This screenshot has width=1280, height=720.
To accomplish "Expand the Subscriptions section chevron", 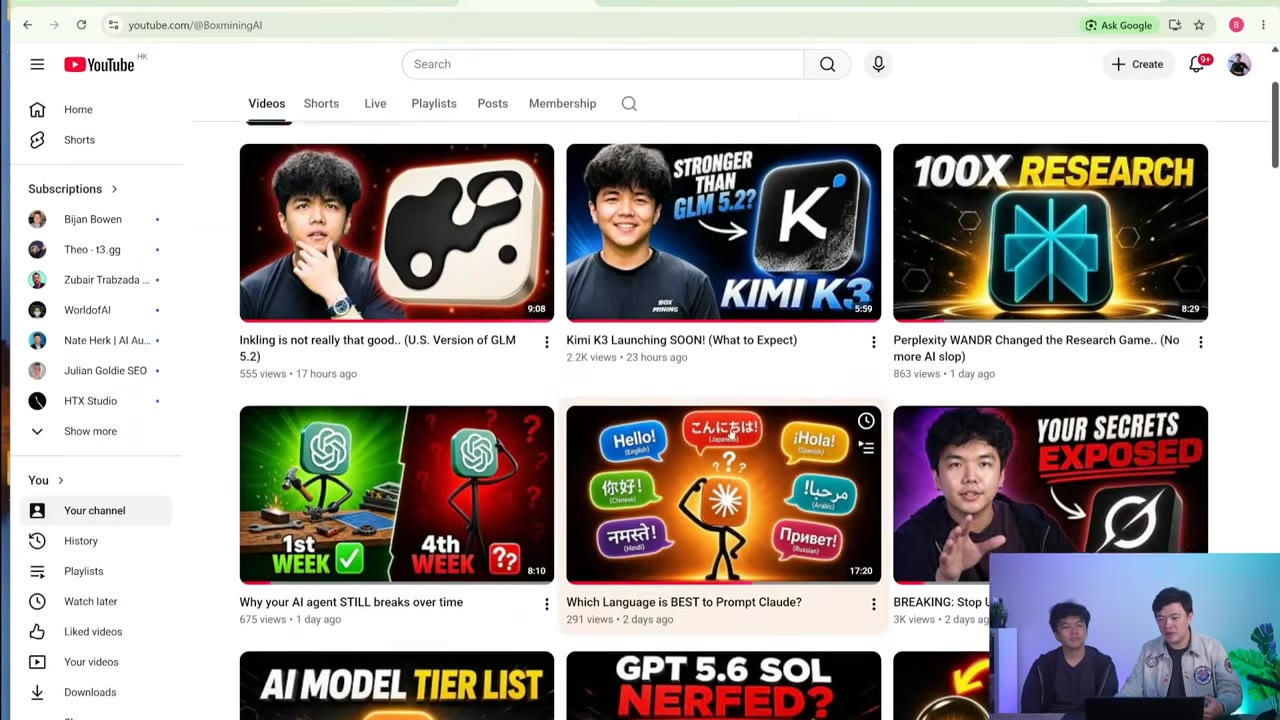I will click(x=114, y=189).
